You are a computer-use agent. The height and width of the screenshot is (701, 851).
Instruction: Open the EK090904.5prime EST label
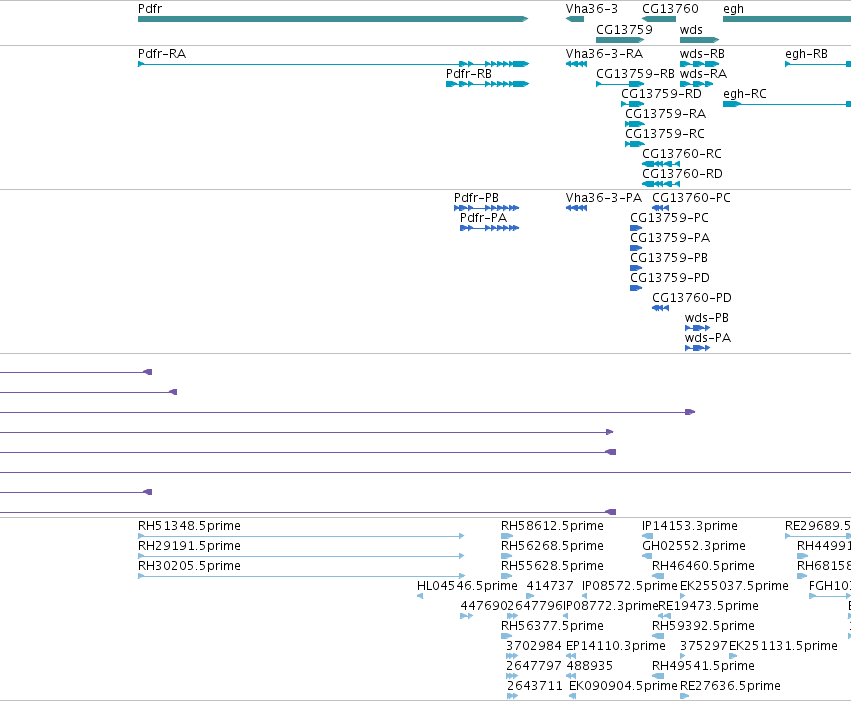(623, 687)
